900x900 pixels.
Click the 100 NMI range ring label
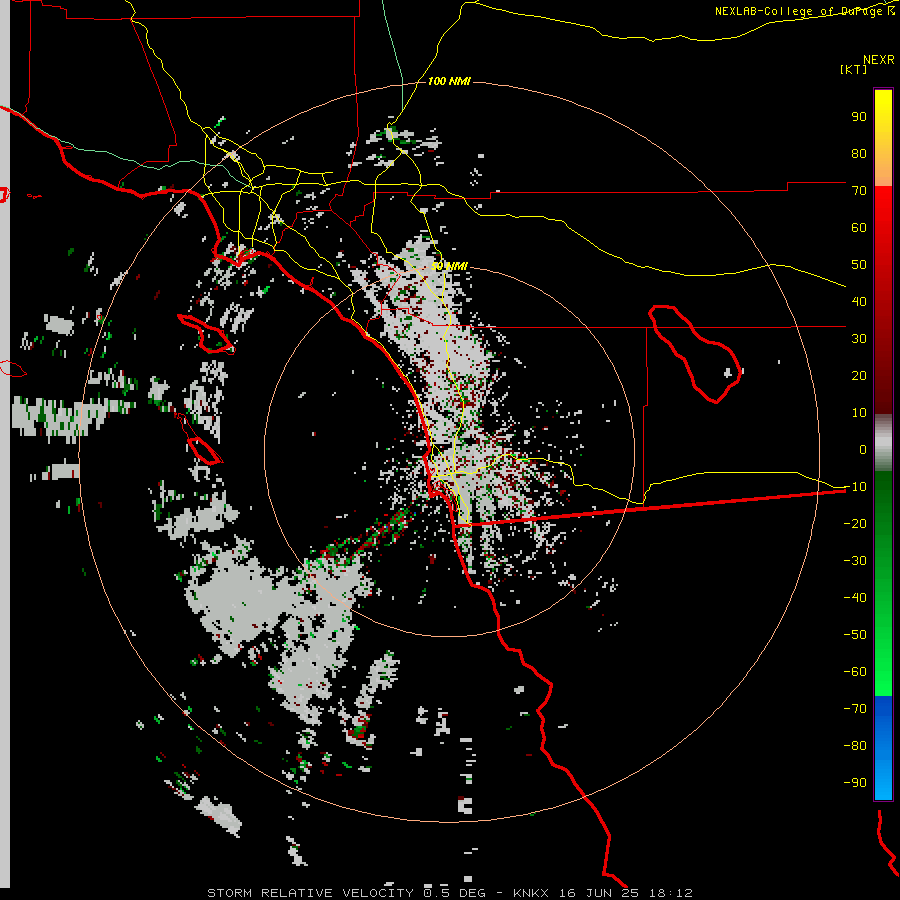(449, 82)
